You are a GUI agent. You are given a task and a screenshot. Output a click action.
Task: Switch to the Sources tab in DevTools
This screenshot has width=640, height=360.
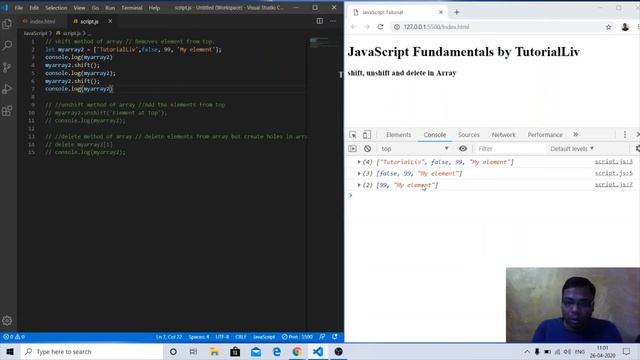point(469,135)
